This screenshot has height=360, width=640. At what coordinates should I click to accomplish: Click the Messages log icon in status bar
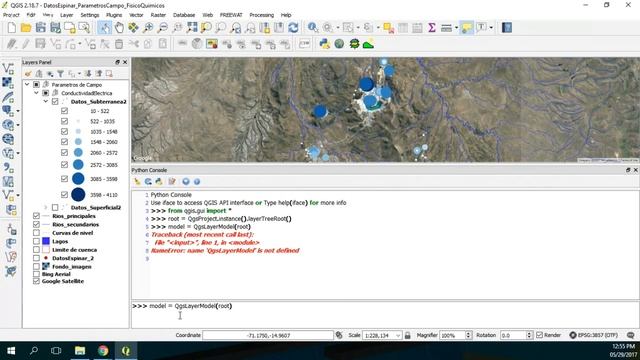click(631, 335)
